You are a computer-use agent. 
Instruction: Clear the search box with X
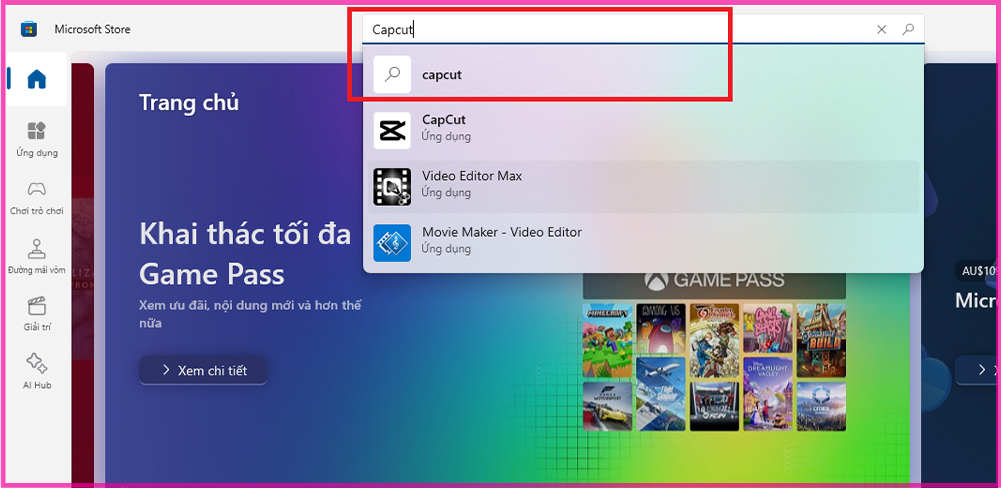point(881,29)
